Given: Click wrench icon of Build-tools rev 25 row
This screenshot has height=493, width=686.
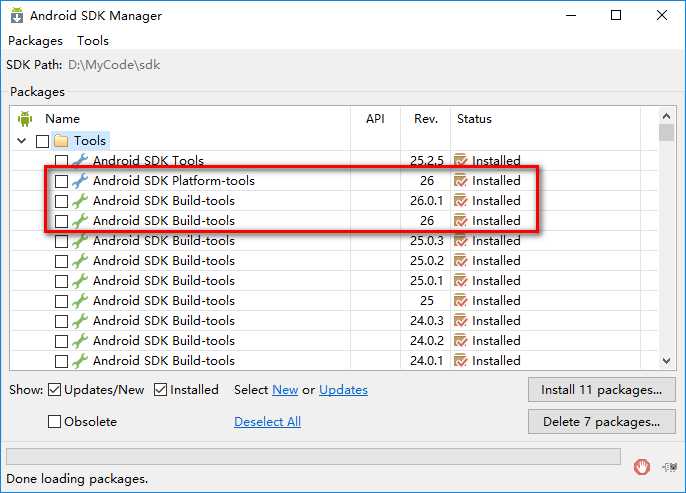Looking at the screenshot, I should pyautogui.click(x=80, y=301).
